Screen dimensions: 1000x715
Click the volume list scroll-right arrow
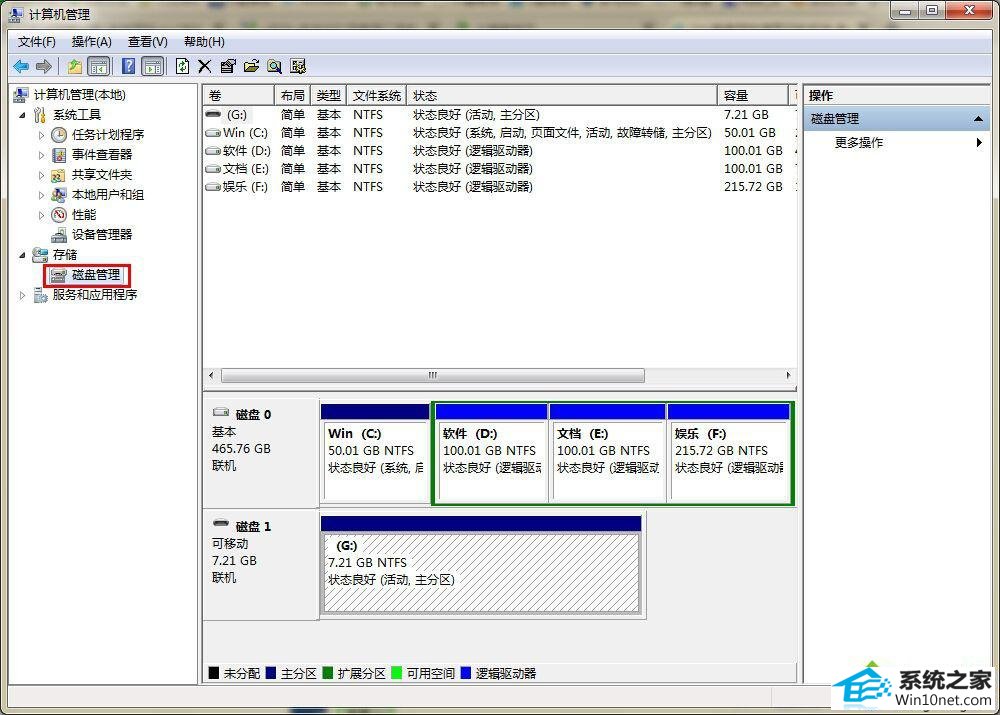click(788, 376)
